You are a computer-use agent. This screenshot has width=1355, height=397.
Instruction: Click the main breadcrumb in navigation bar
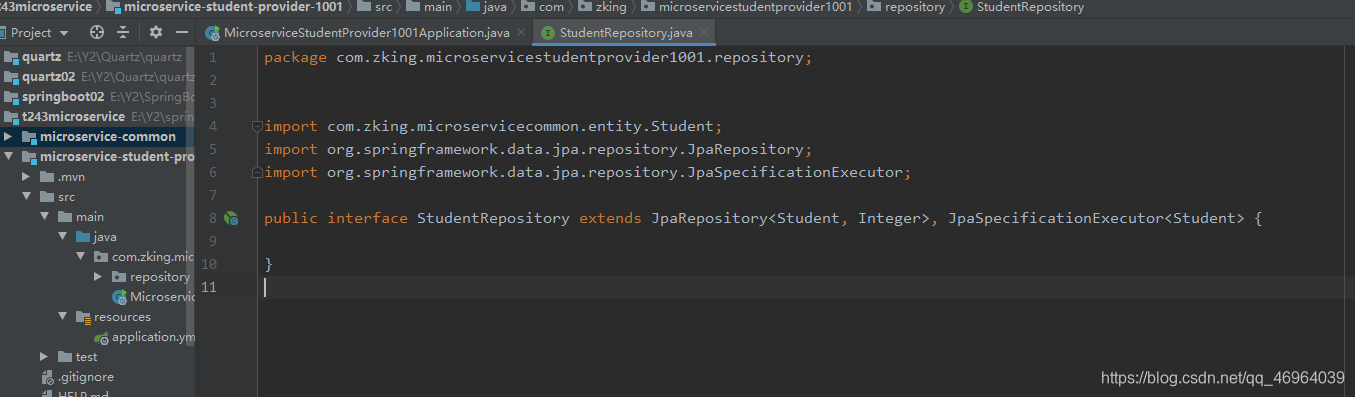(429, 7)
